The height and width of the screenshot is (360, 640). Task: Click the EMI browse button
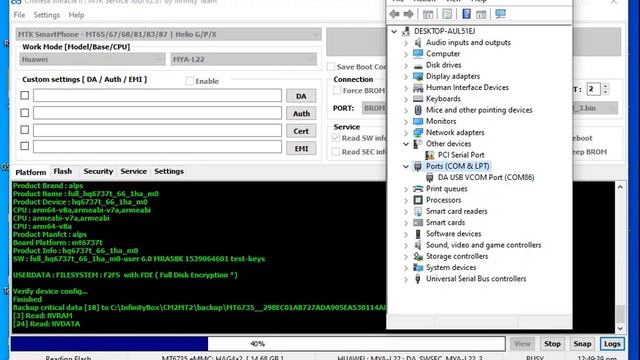[301, 149]
